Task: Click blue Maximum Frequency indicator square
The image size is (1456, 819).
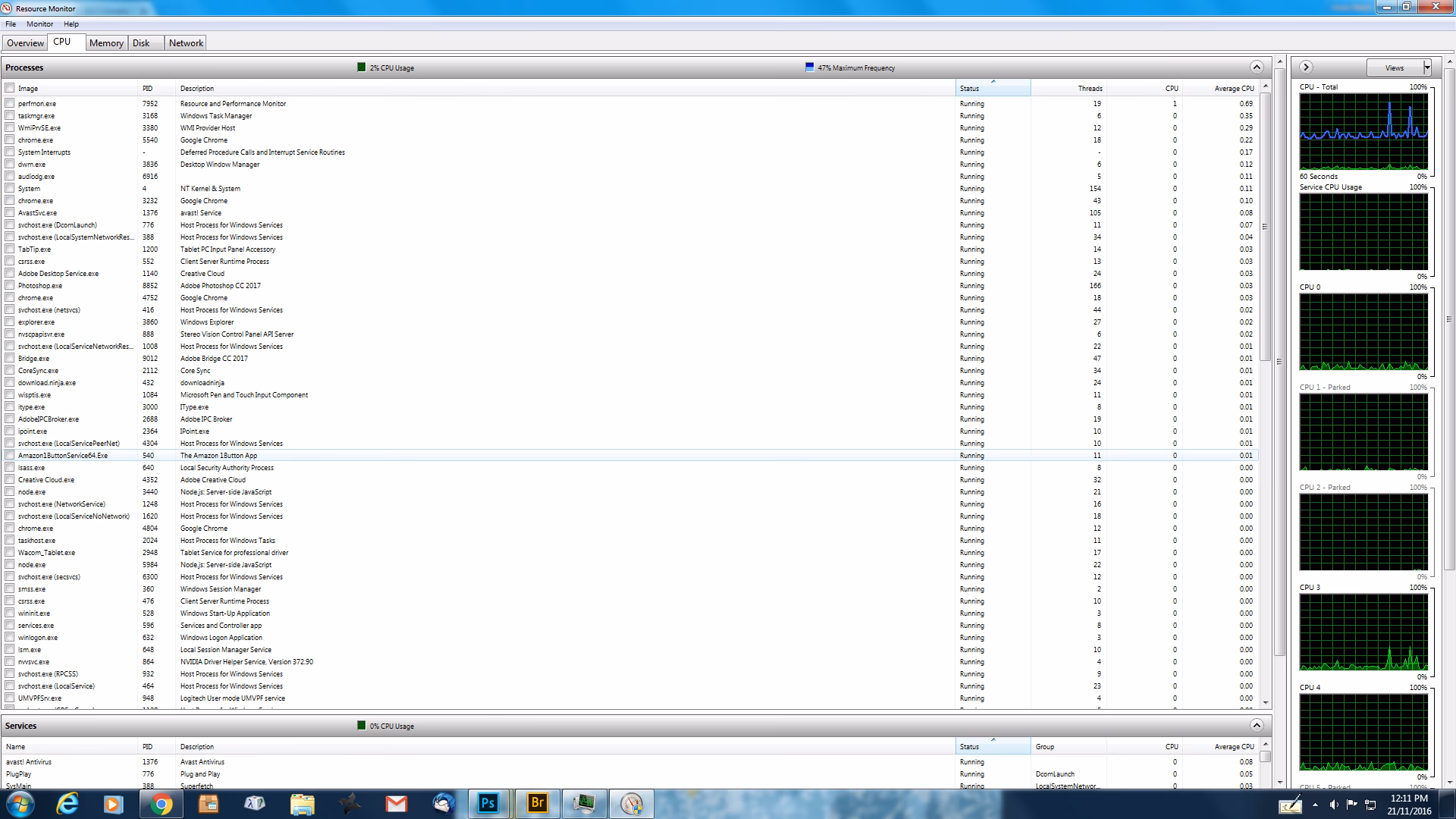Action: [x=809, y=67]
